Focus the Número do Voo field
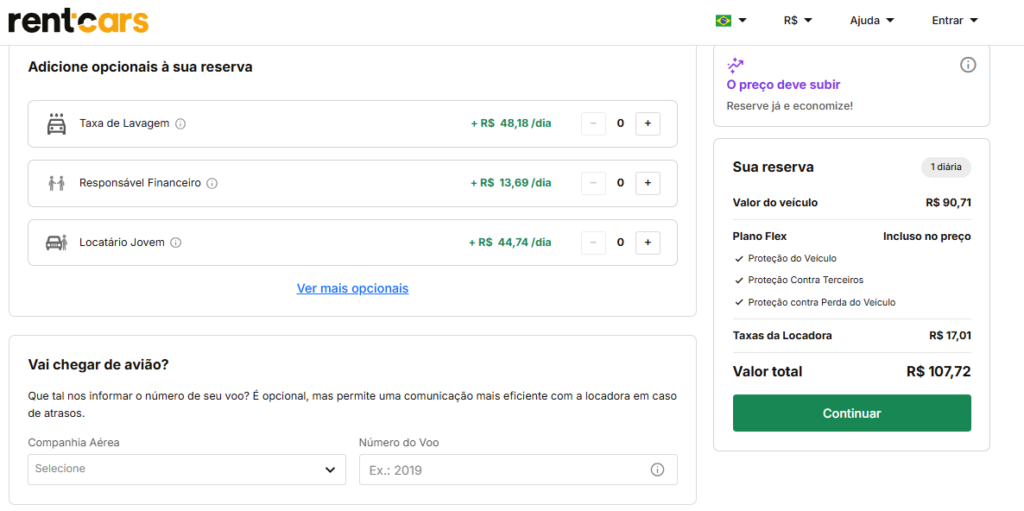 (519, 469)
